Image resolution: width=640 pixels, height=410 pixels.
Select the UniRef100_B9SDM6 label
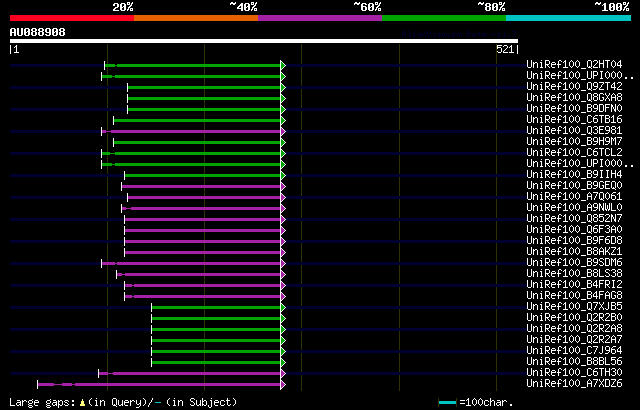coord(574,263)
